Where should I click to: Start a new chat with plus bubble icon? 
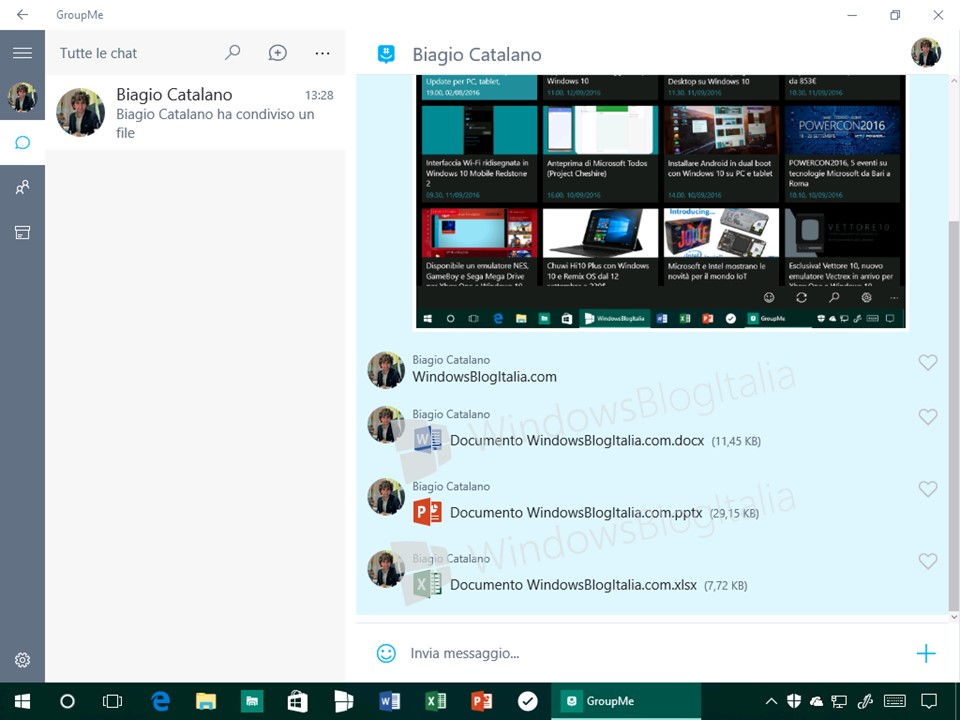click(277, 53)
